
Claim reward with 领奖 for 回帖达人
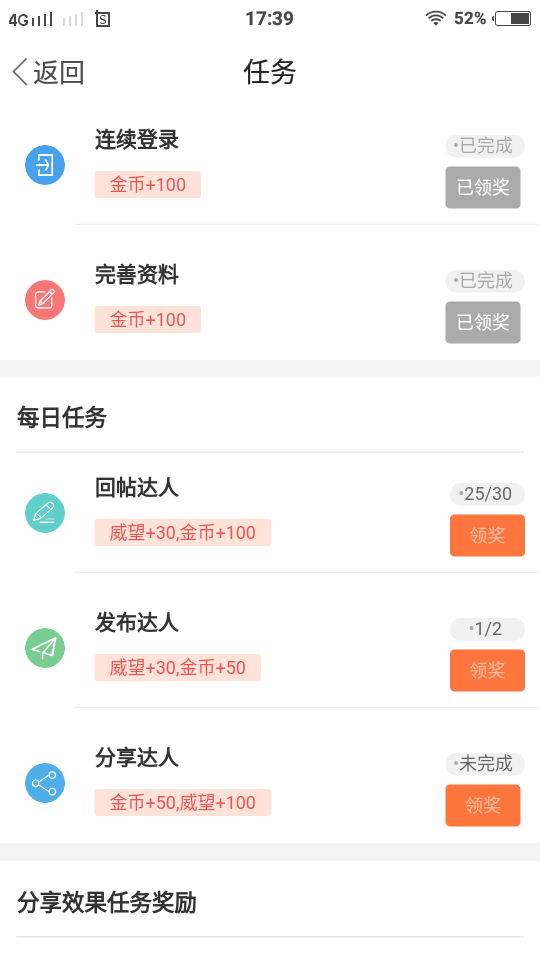487,535
